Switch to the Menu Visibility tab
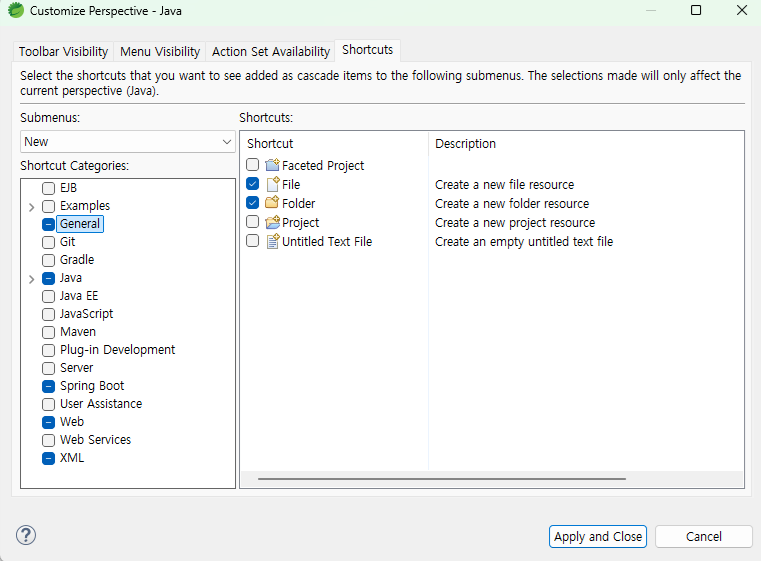Screen dimensions: 761x561 pos(160,51)
